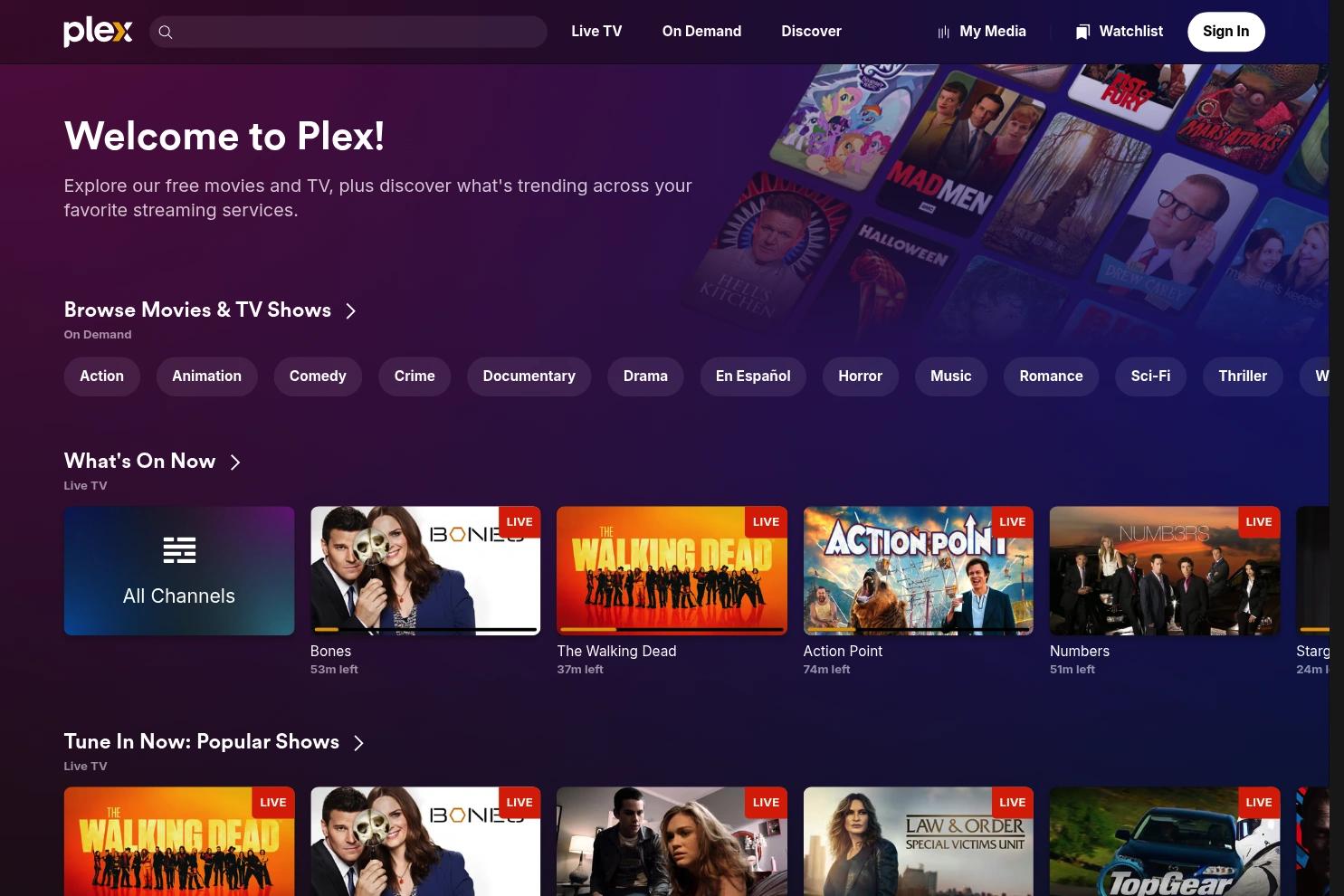Click the LIVE badge on Top Gear card
Screen dimensions: 1344x896
(1259, 803)
